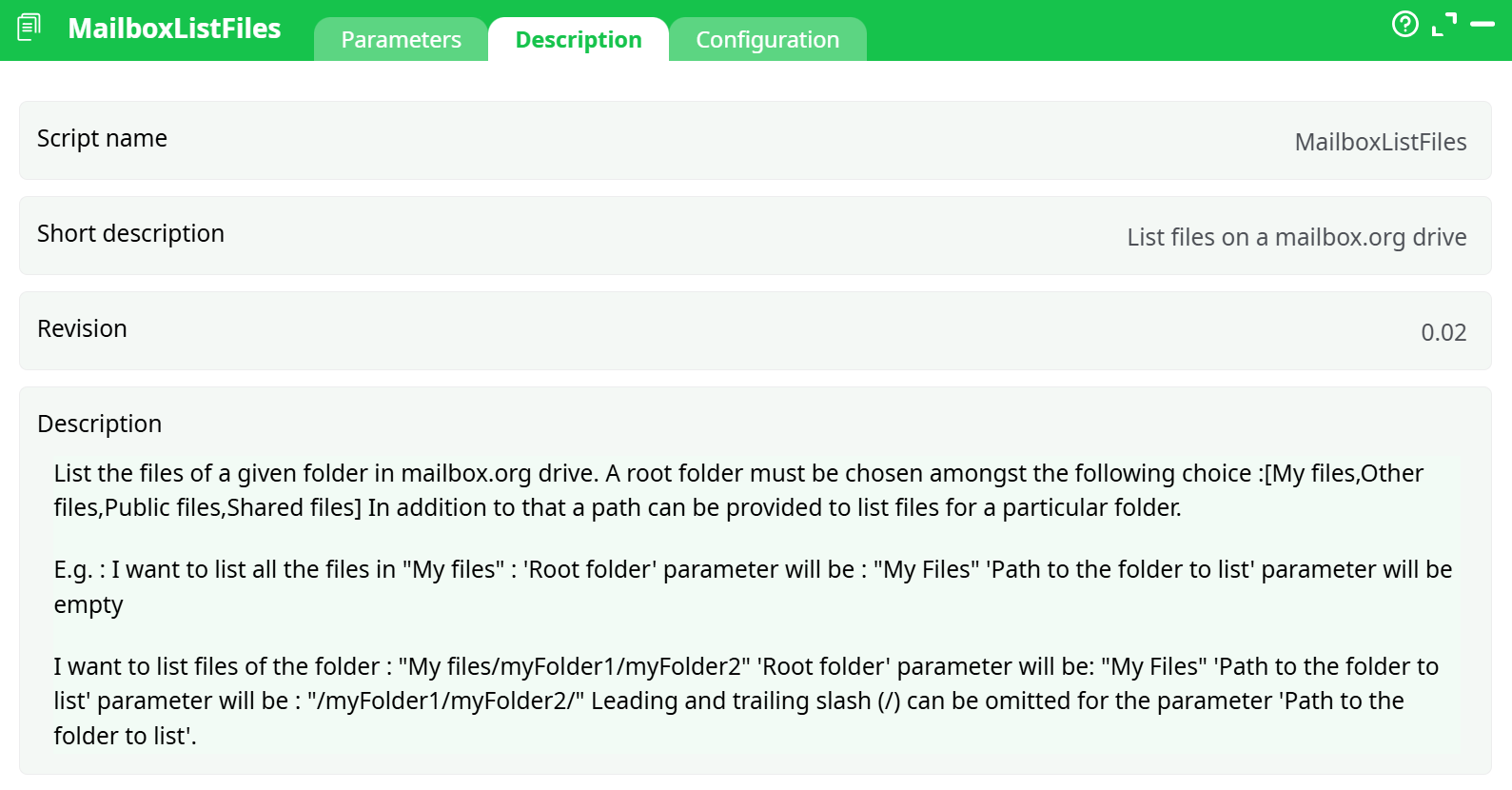Click the Revision label
The width and height of the screenshot is (1512, 790).
[82, 328]
